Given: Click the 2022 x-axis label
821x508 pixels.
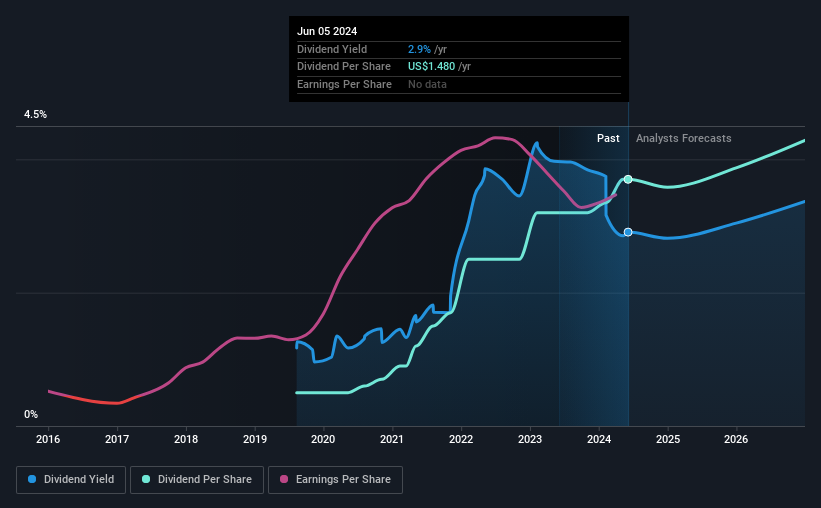Looking at the screenshot, I should tap(461, 439).
